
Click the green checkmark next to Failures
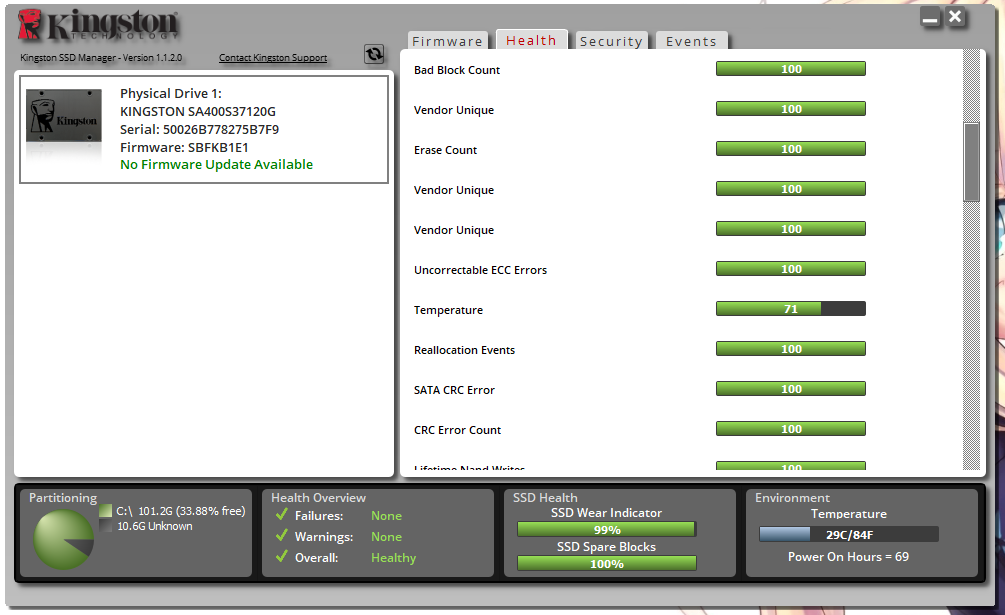click(x=281, y=514)
